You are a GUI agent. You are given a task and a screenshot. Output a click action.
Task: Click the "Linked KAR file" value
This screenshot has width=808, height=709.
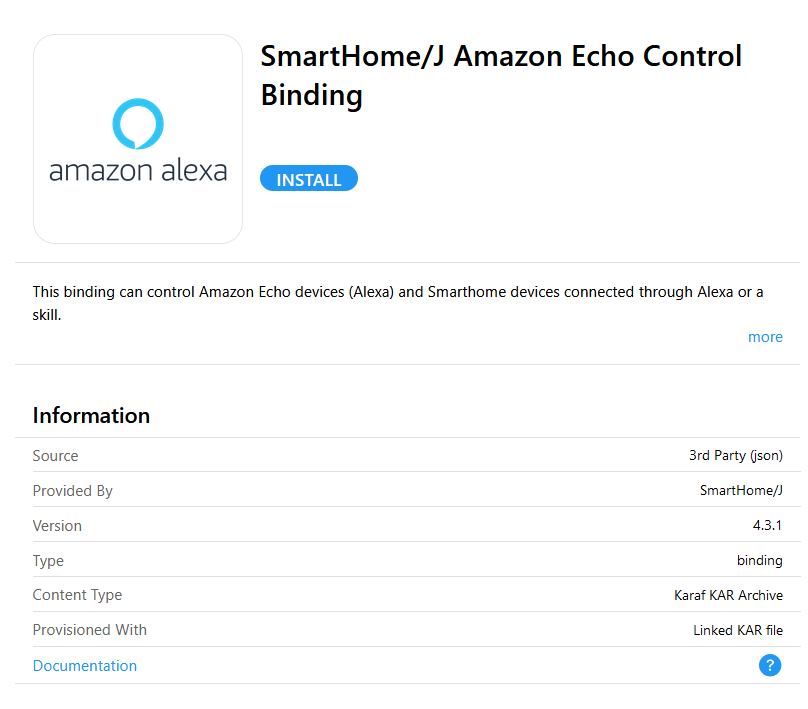pos(737,630)
